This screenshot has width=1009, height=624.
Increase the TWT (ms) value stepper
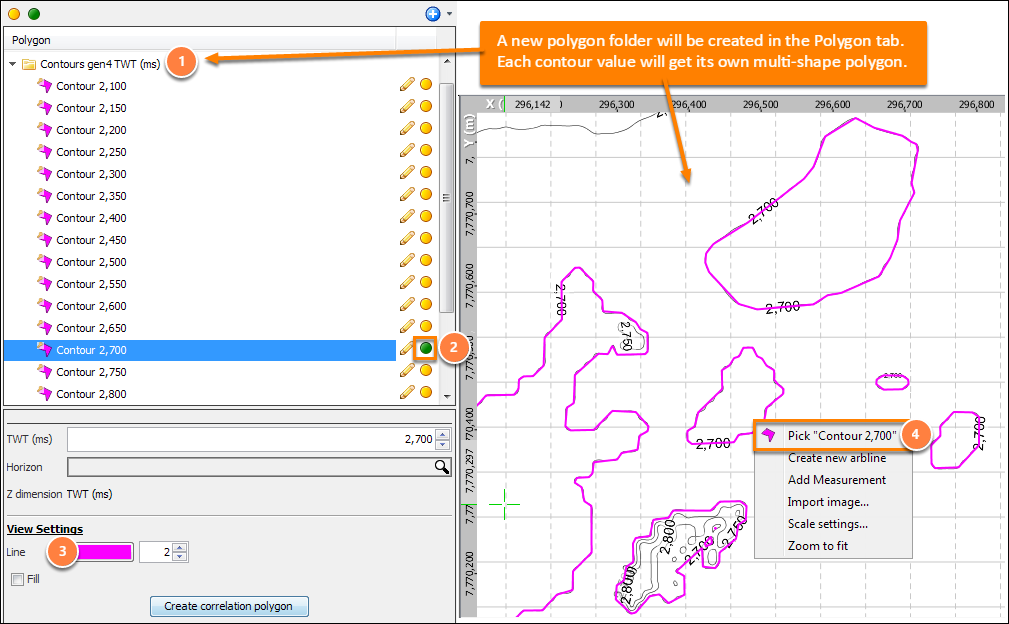tap(442, 434)
